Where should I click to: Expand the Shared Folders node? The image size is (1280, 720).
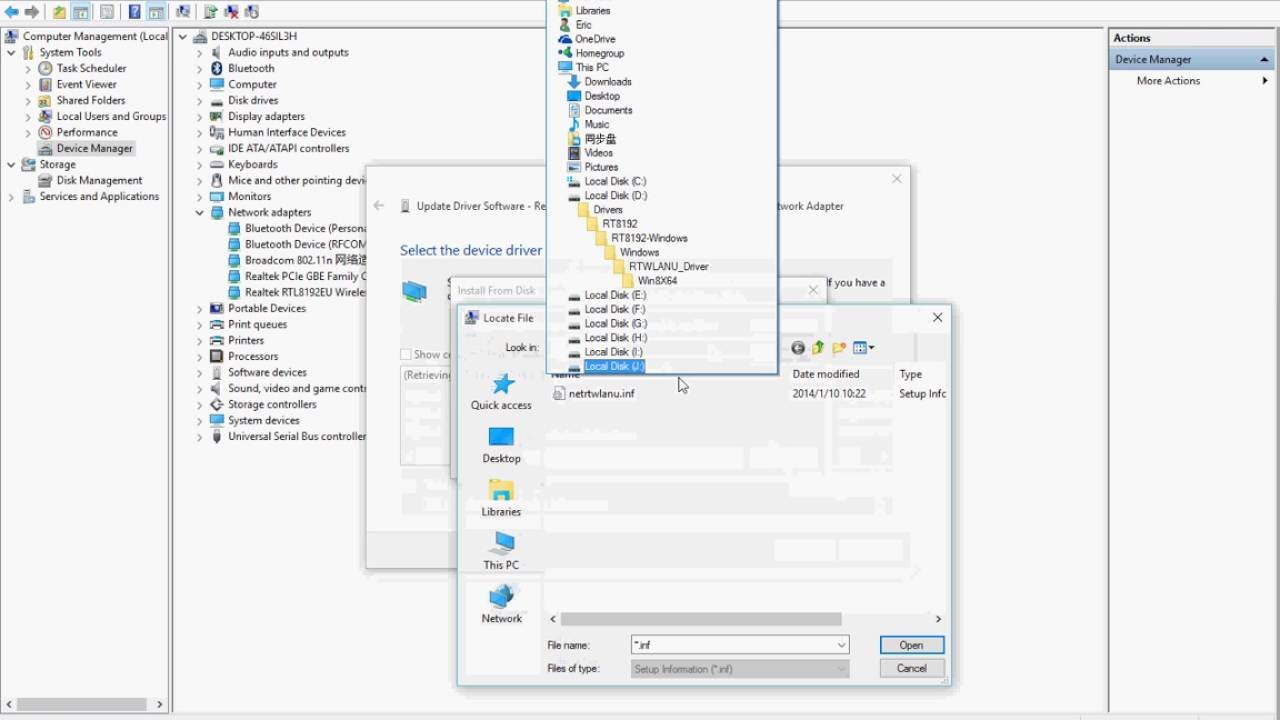coord(28,100)
